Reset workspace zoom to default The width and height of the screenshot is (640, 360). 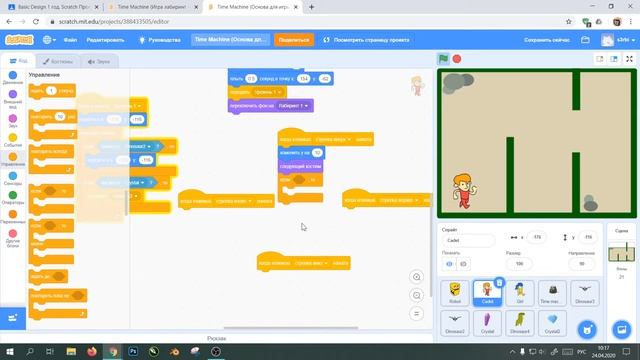point(416,313)
